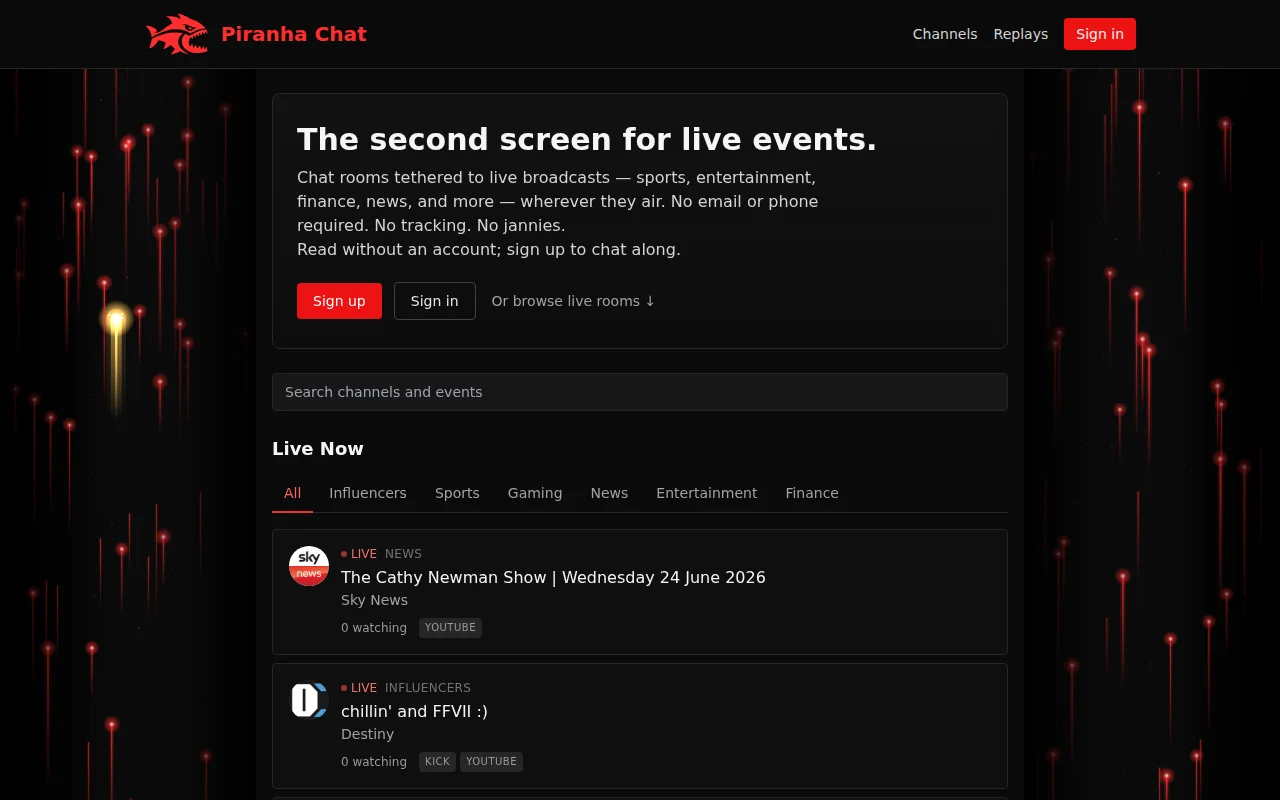This screenshot has width=1280, height=800.
Task: Click the YOUTUBE badge on Sky News card
Action: [450, 628]
